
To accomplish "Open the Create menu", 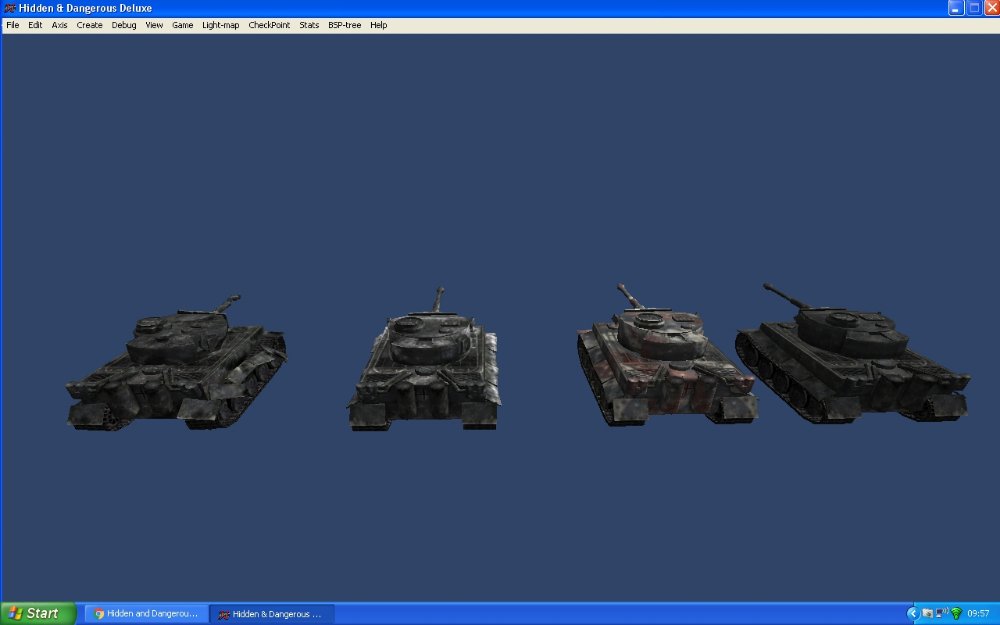I will (89, 25).
